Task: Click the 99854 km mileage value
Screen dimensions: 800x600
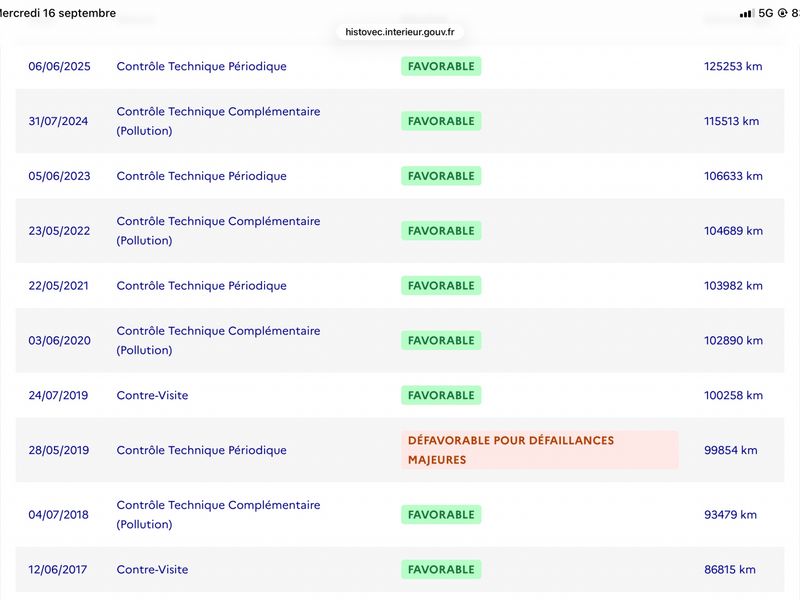Action: point(730,450)
